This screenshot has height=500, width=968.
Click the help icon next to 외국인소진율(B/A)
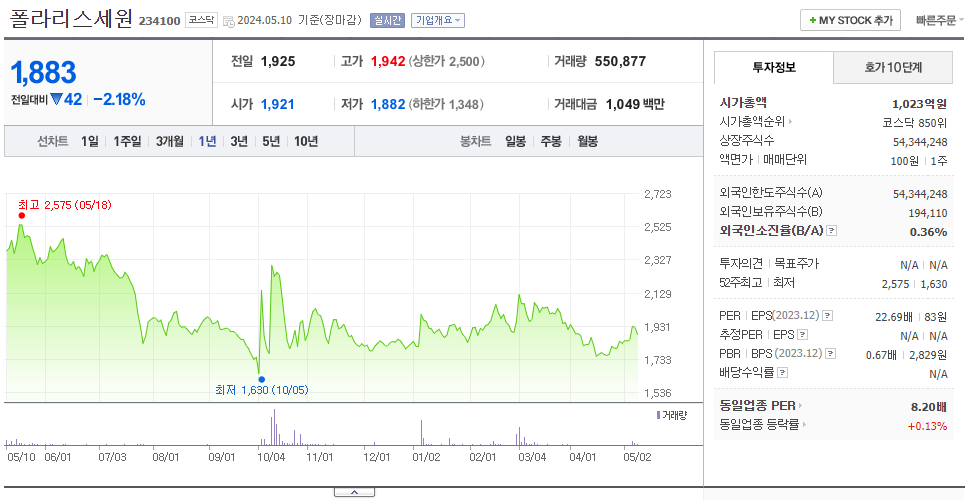click(832, 231)
